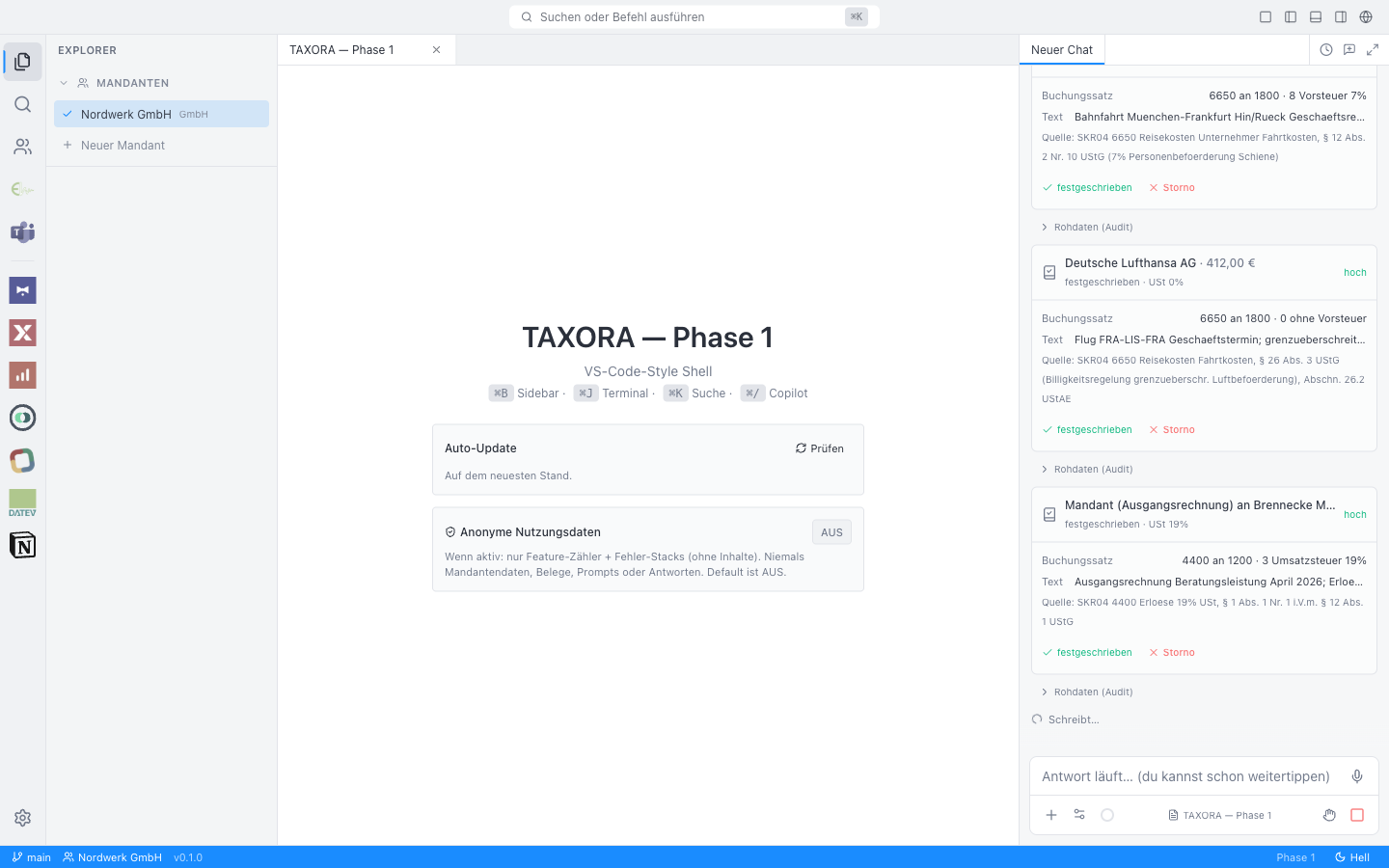
Task: Stop the running answer with red square
Action: [1357, 815]
